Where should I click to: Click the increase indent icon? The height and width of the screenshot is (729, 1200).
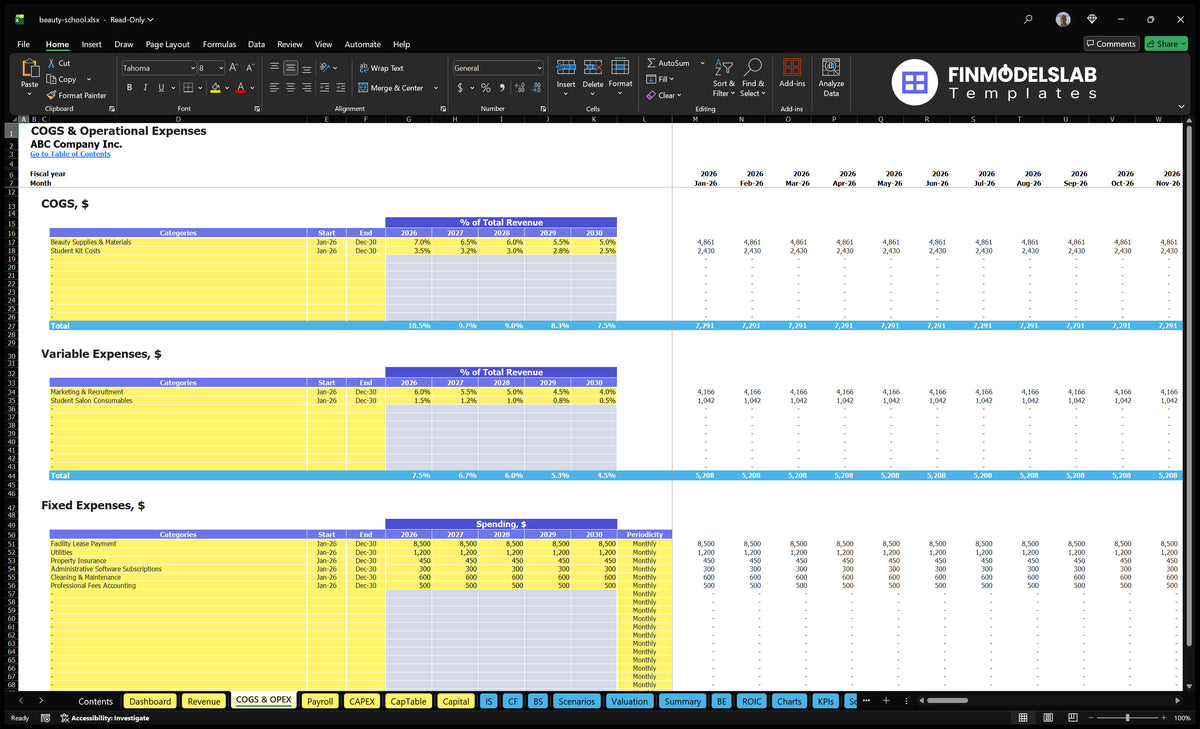[341, 88]
